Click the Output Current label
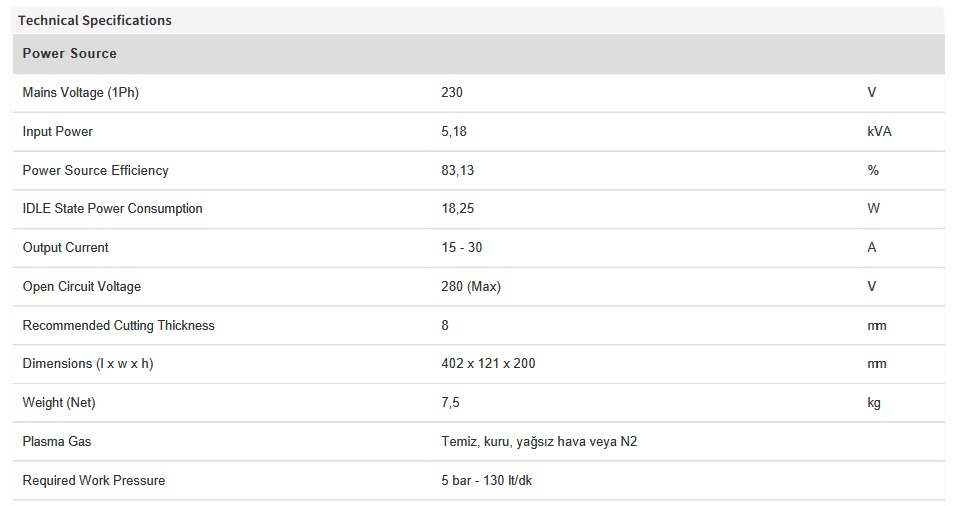 [65, 247]
